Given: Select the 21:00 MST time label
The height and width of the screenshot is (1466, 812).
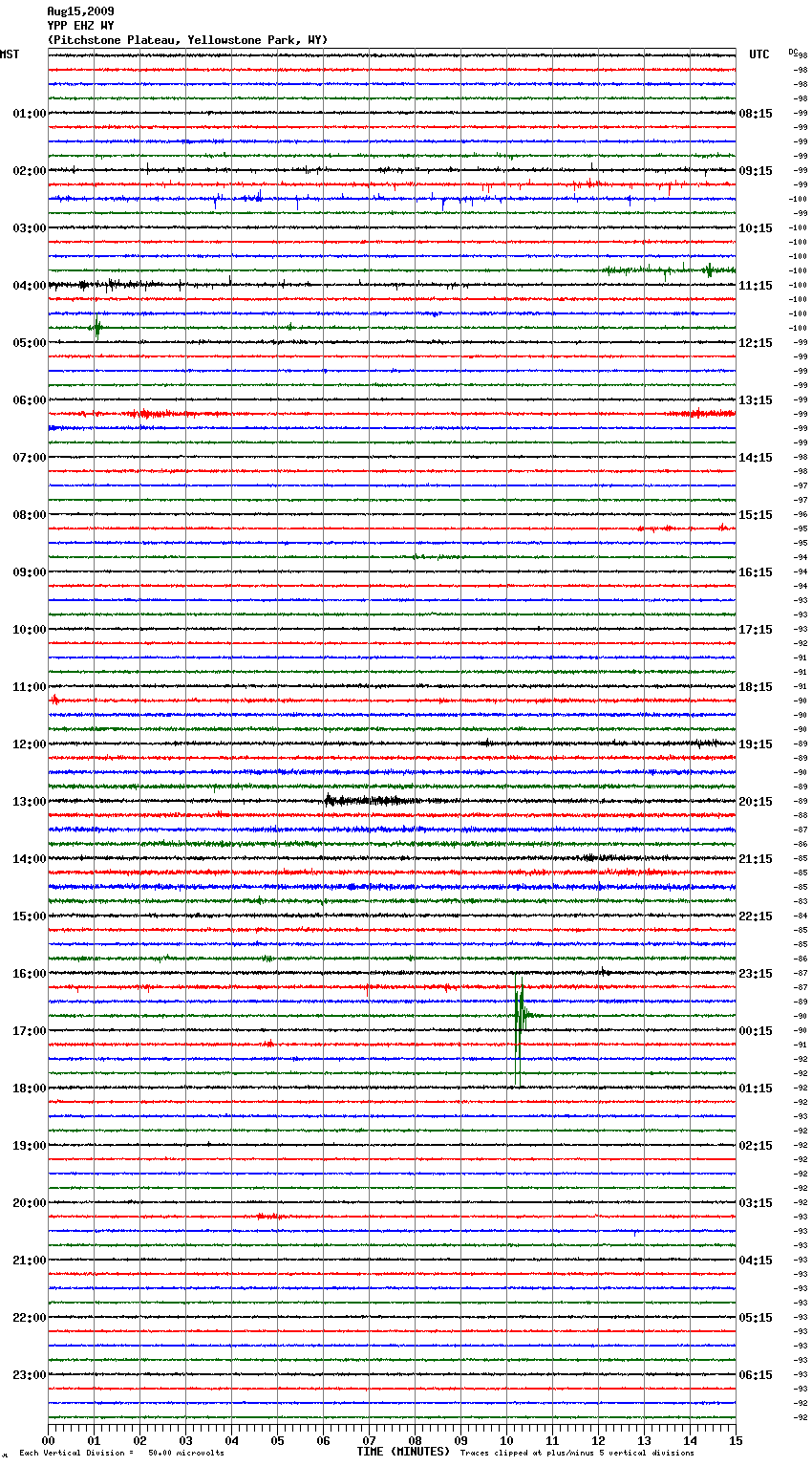Looking at the screenshot, I should tap(30, 1261).
